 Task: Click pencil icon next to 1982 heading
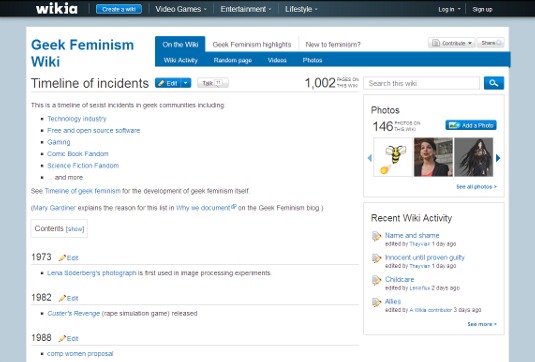[62, 298]
